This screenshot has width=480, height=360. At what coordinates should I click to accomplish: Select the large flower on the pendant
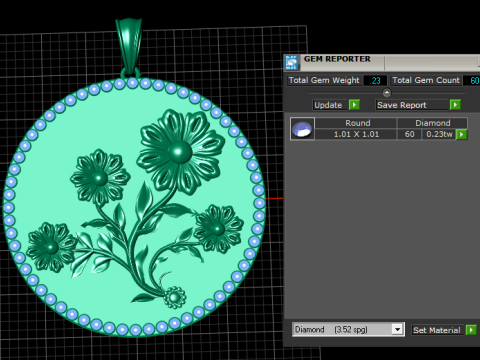tap(180, 152)
